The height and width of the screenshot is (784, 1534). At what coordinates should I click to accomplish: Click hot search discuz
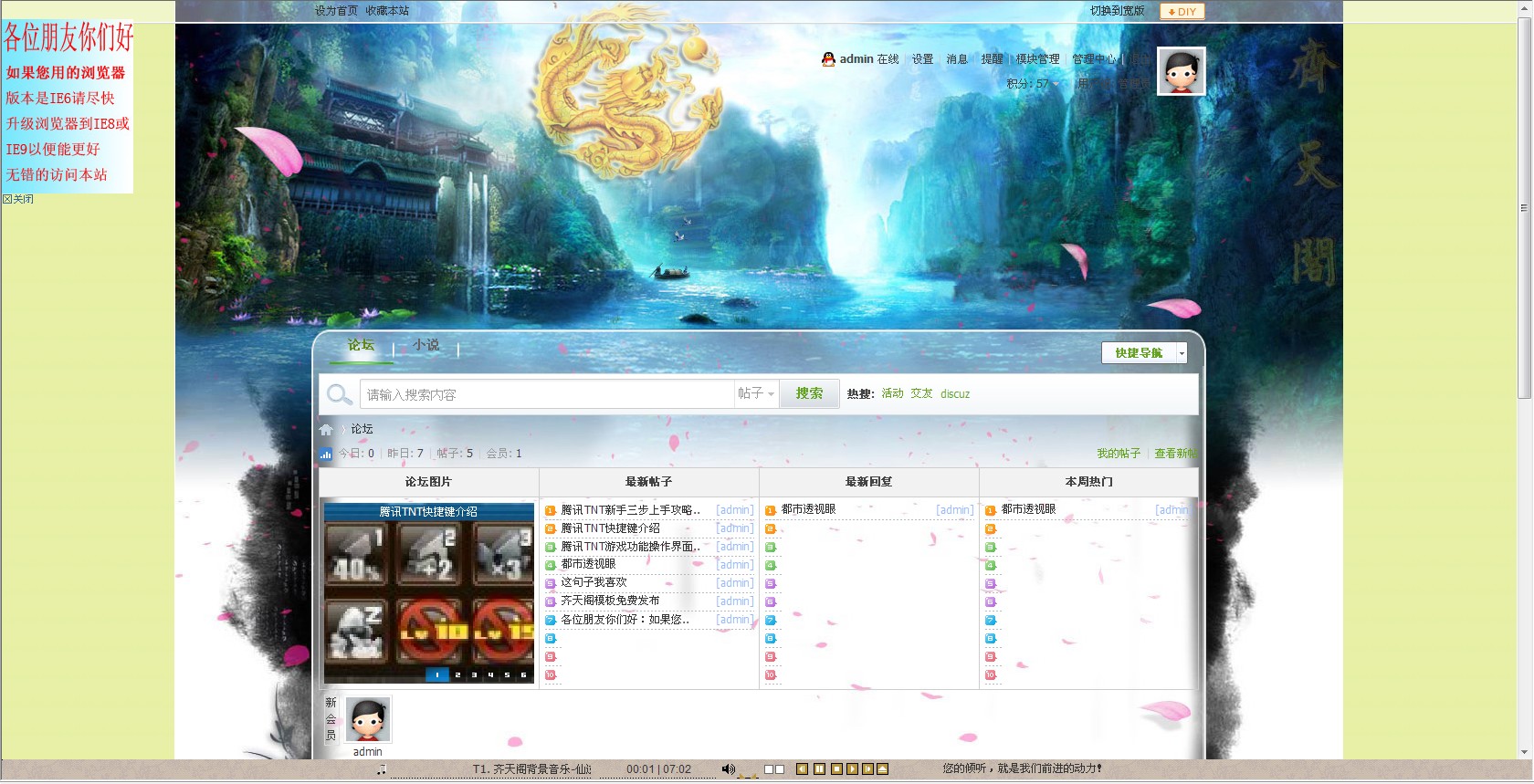click(x=955, y=394)
